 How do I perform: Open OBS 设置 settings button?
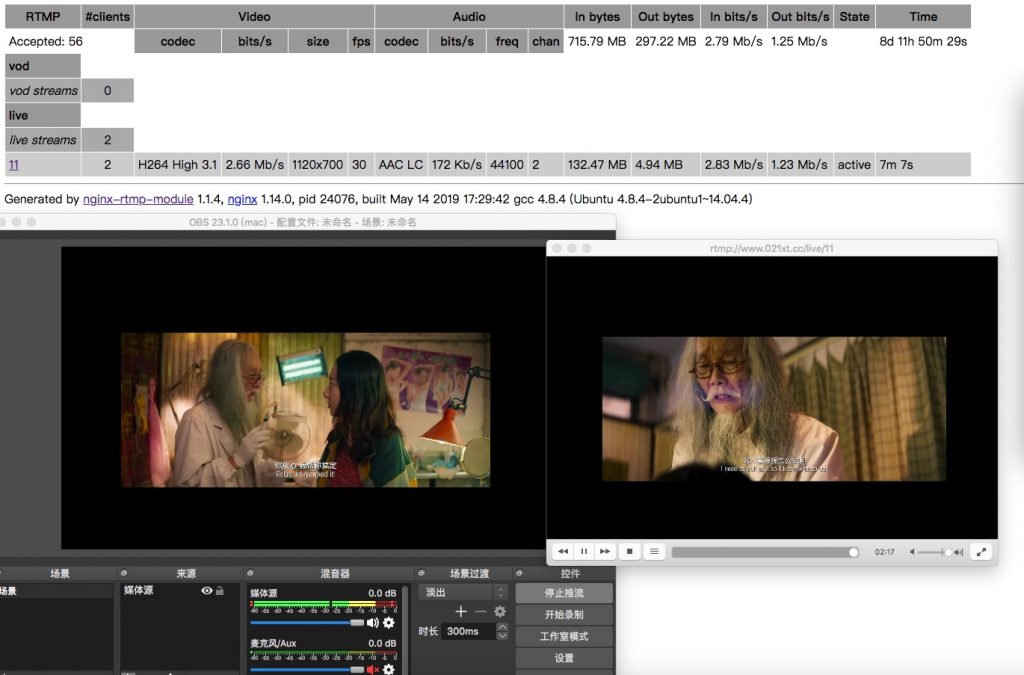[564, 657]
